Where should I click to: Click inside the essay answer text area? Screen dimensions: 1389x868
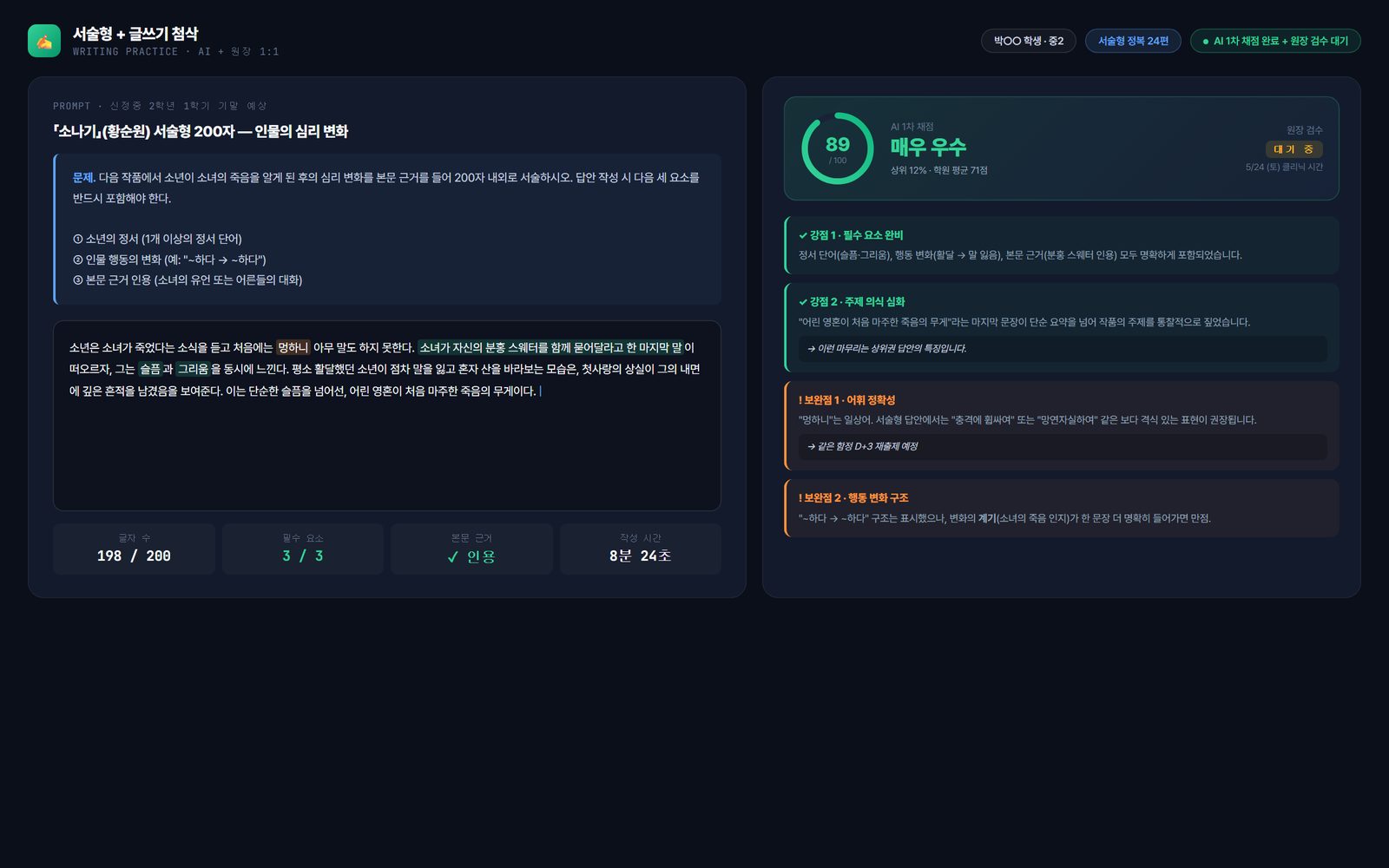click(387, 416)
